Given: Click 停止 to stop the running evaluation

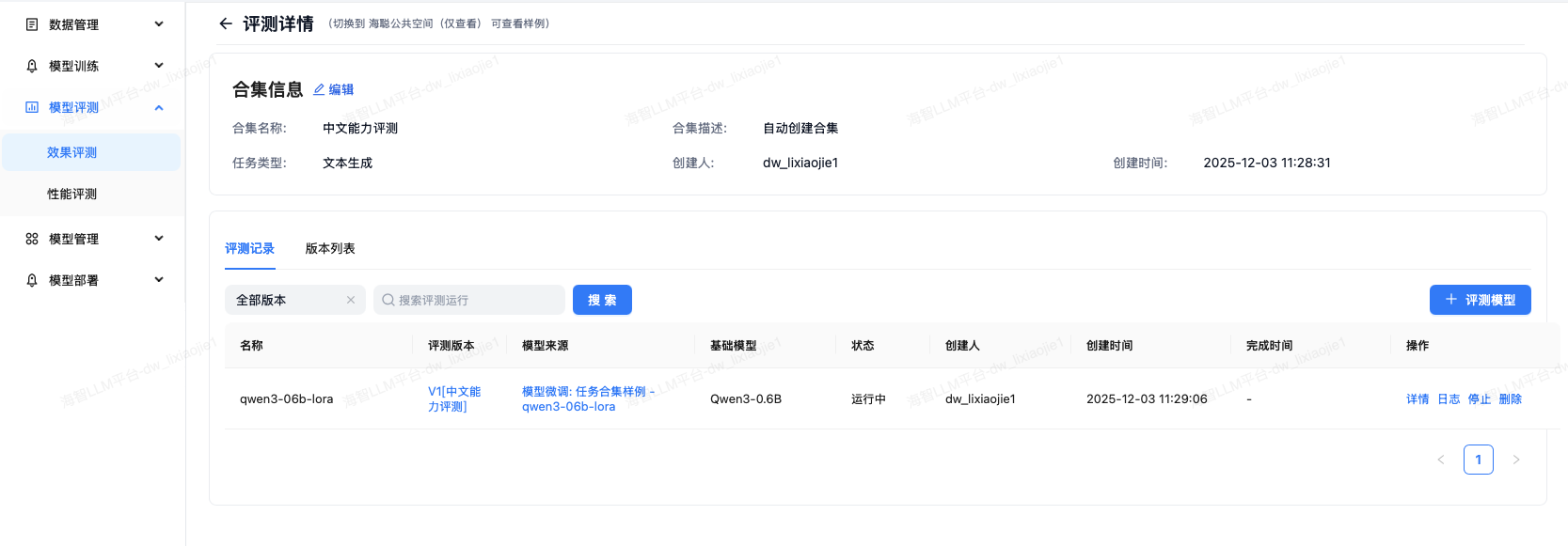Looking at the screenshot, I should tap(1480, 399).
